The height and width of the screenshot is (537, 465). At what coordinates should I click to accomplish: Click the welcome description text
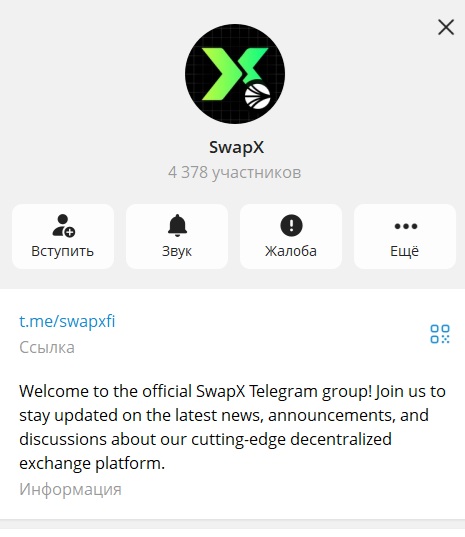coord(232,427)
